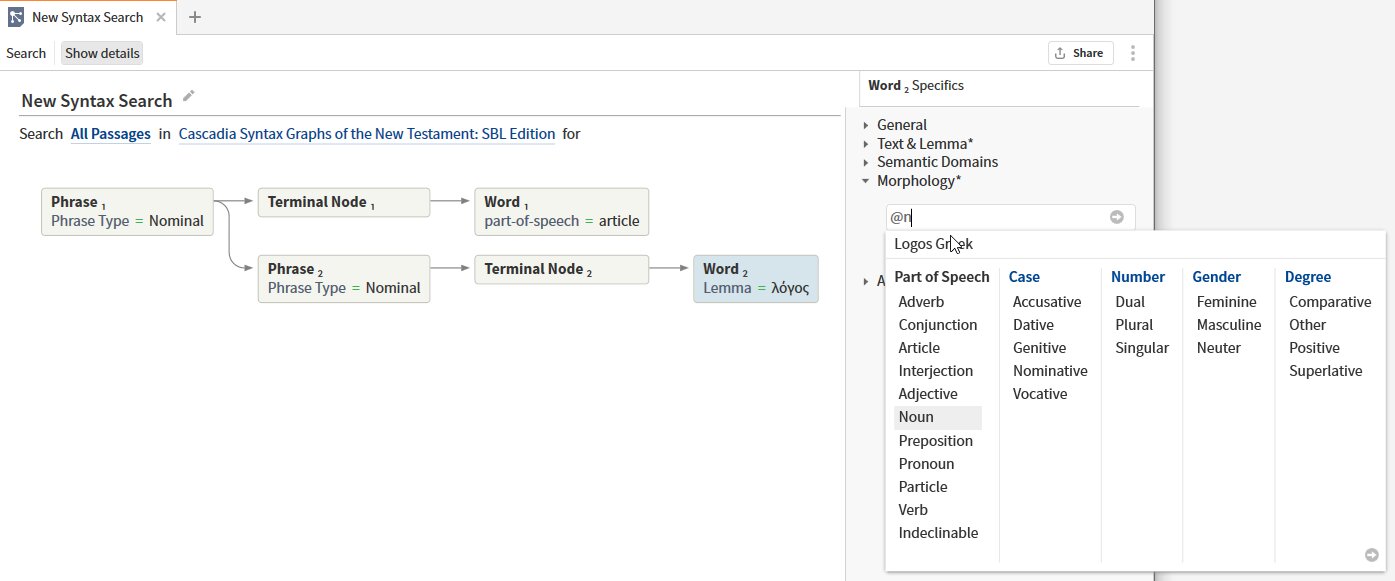Select Plural number
The height and width of the screenshot is (581, 1395).
1134,325
